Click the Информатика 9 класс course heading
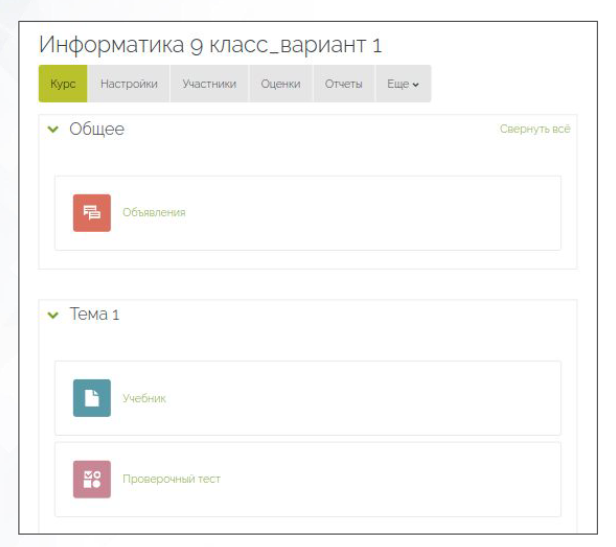The image size is (616, 547). coord(210,46)
